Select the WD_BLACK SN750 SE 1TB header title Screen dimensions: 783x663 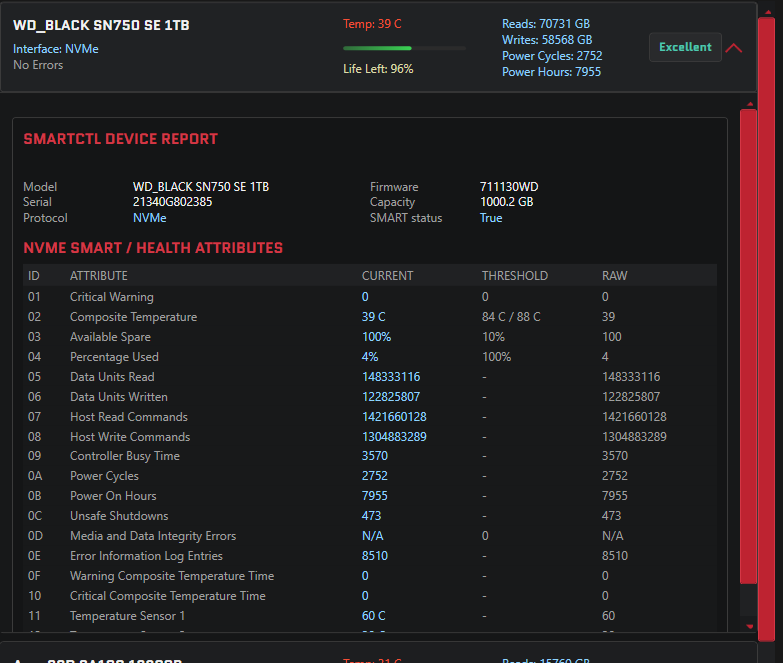(x=101, y=25)
